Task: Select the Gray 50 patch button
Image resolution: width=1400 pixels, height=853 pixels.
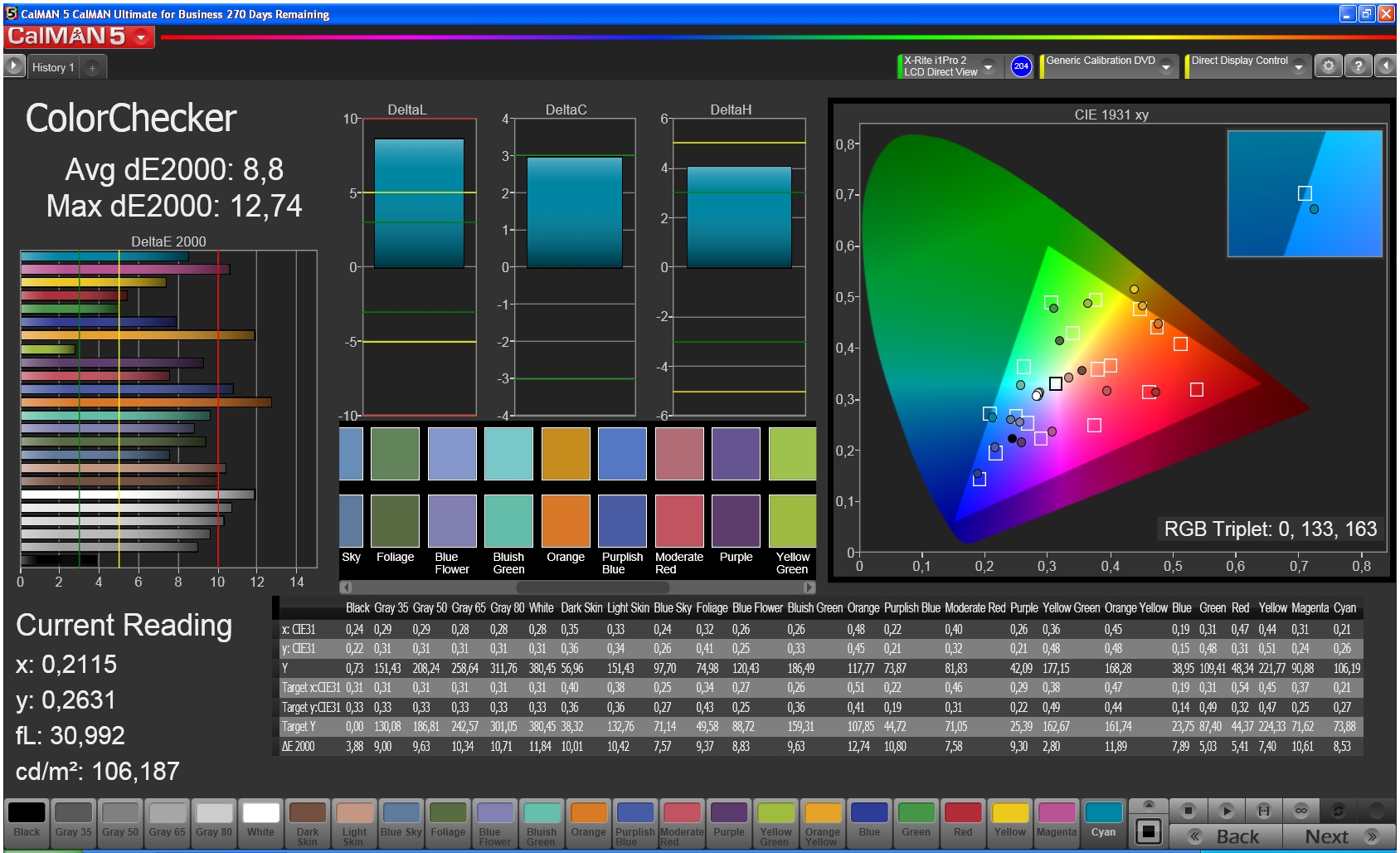Action: point(120,823)
